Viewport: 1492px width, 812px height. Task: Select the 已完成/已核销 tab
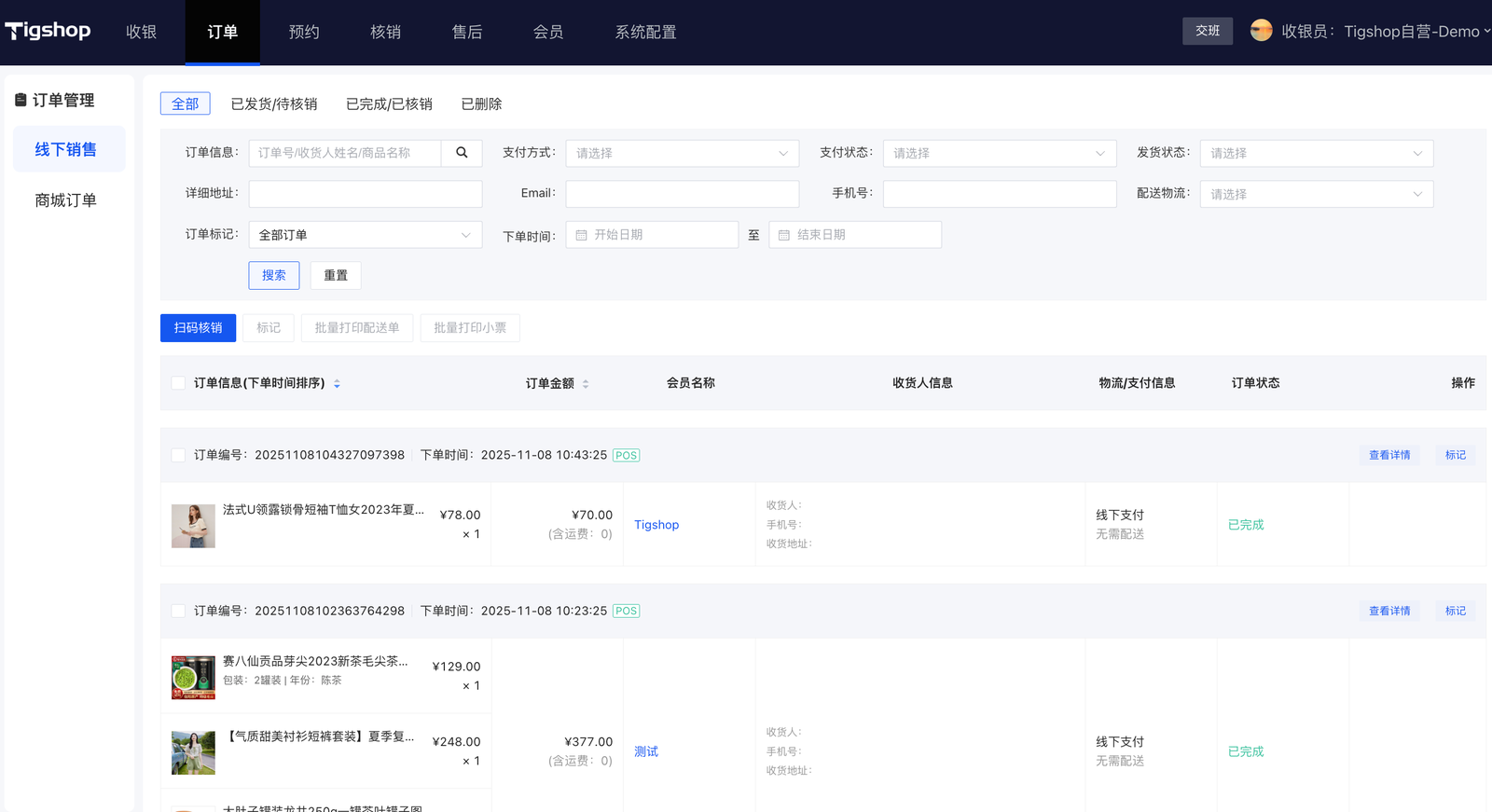tap(389, 103)
